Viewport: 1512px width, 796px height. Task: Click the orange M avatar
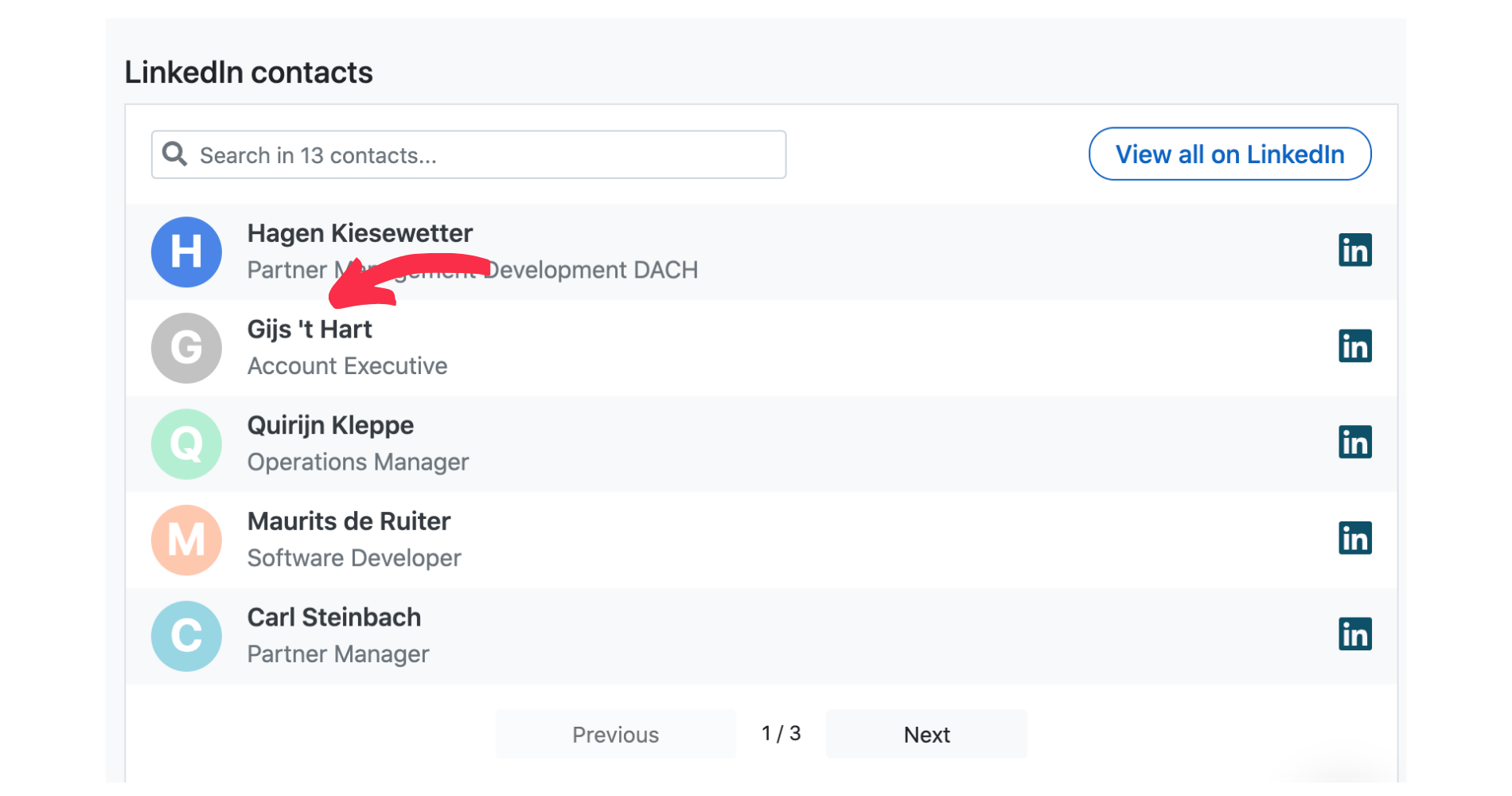pyautogui.click(x=186, y=540)
